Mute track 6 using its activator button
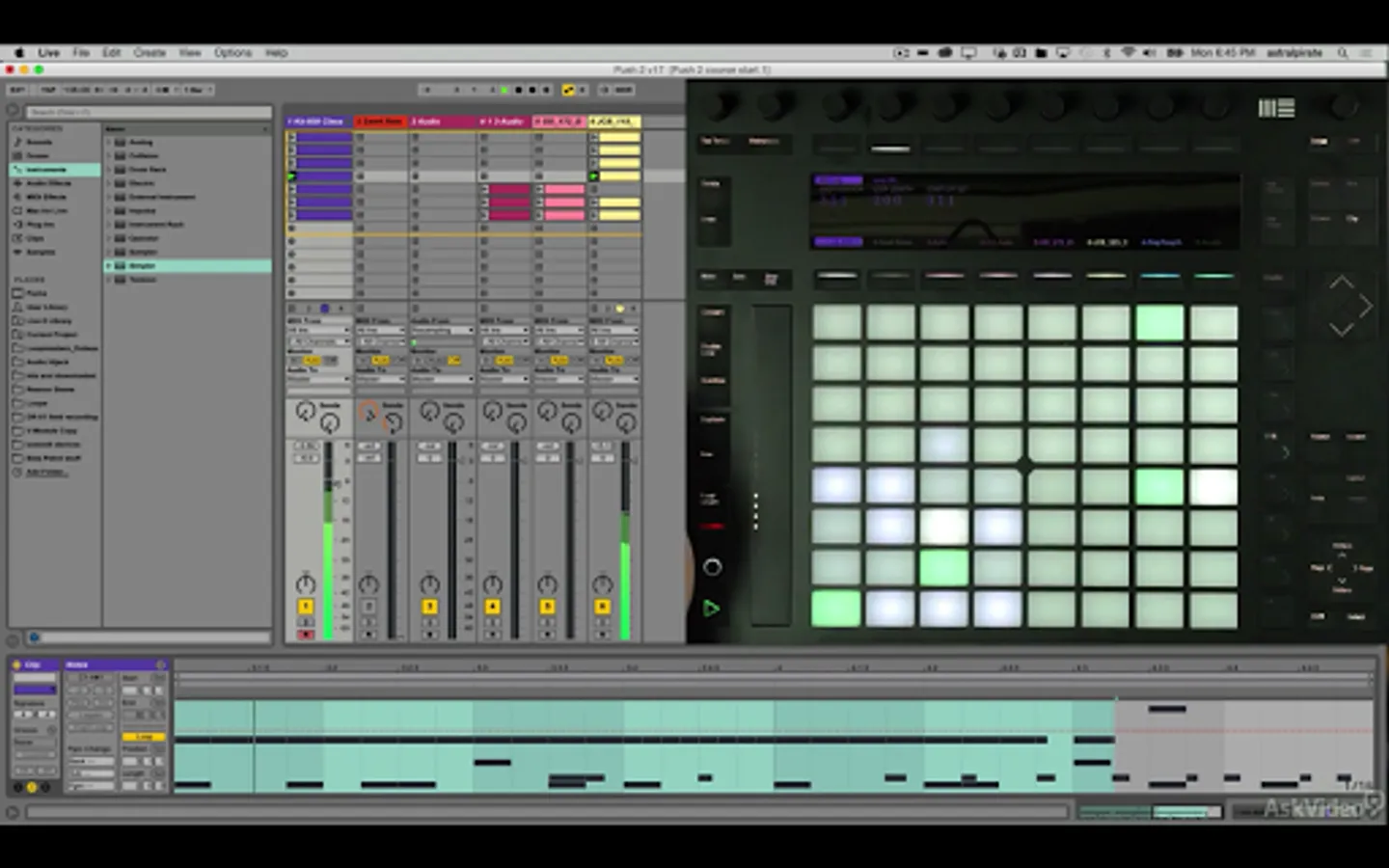The image size is (1389, 868). tap(602, 607)
